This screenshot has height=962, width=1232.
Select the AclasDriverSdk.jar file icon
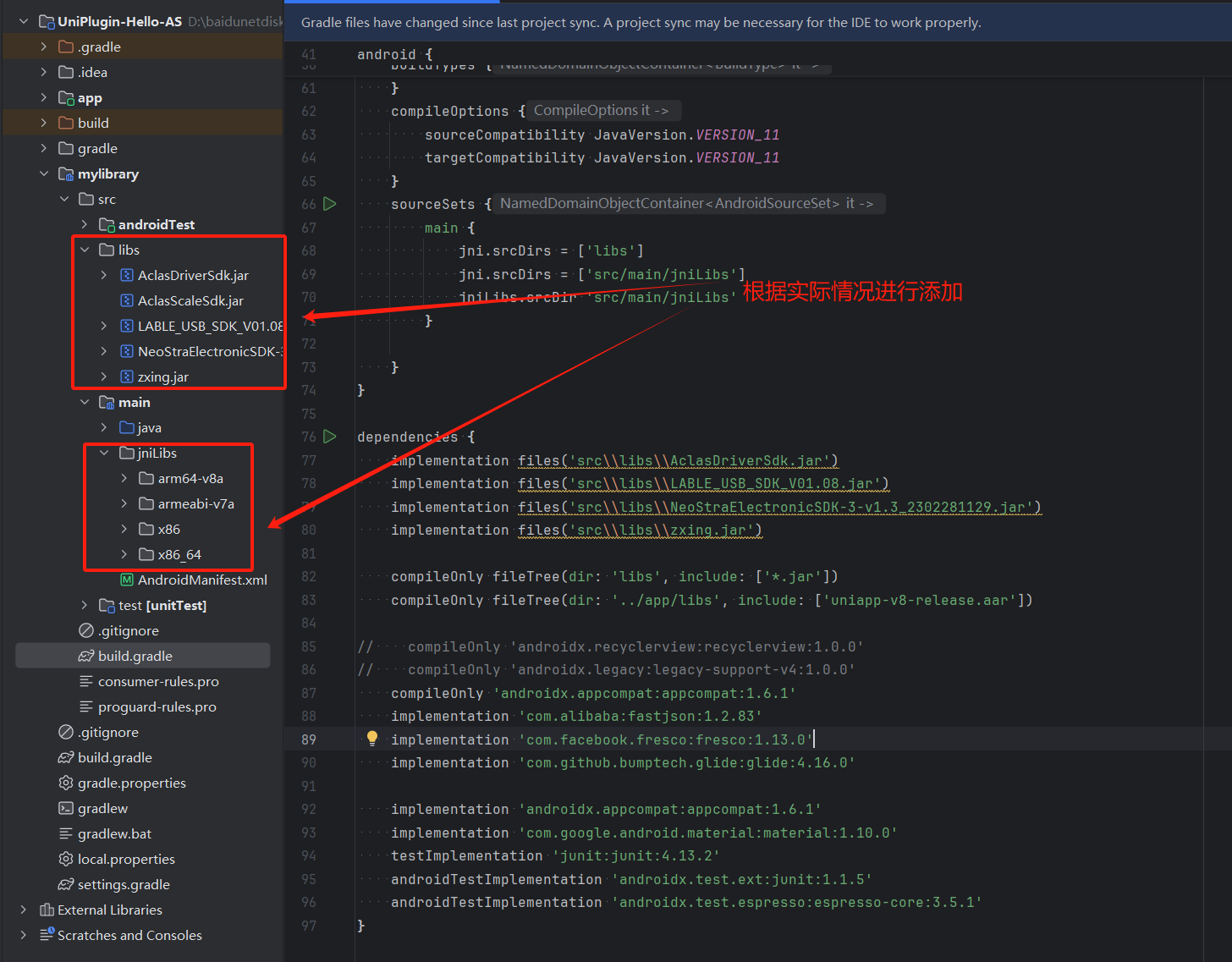point(127,275)
